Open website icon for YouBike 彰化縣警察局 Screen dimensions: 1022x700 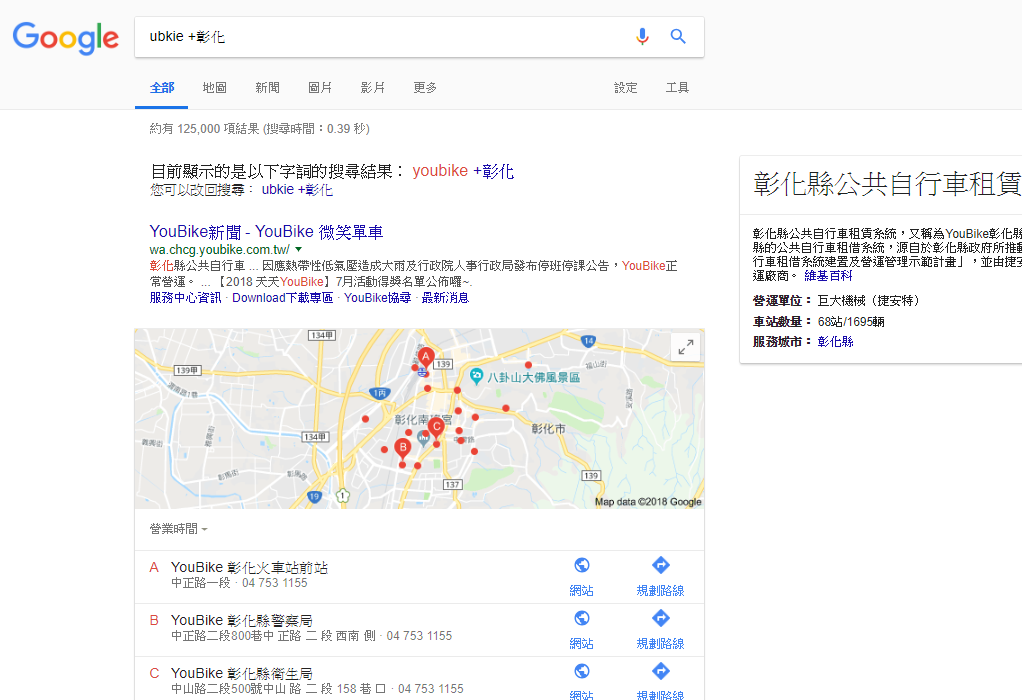click(581, 618)
